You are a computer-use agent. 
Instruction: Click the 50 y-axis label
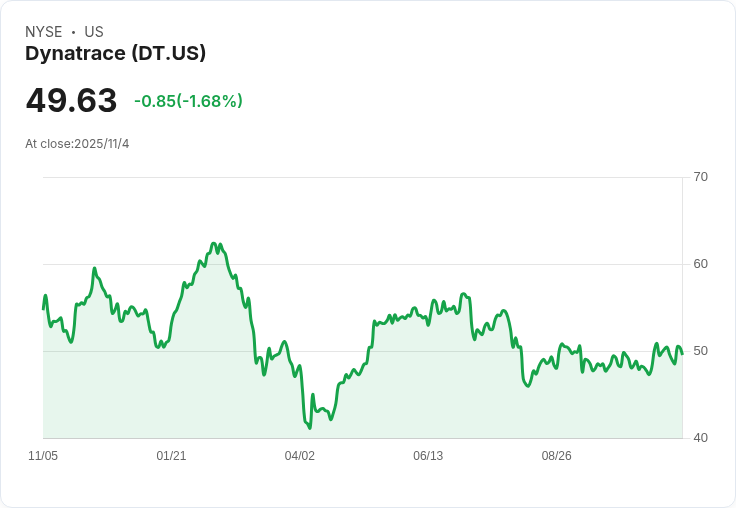700,351
